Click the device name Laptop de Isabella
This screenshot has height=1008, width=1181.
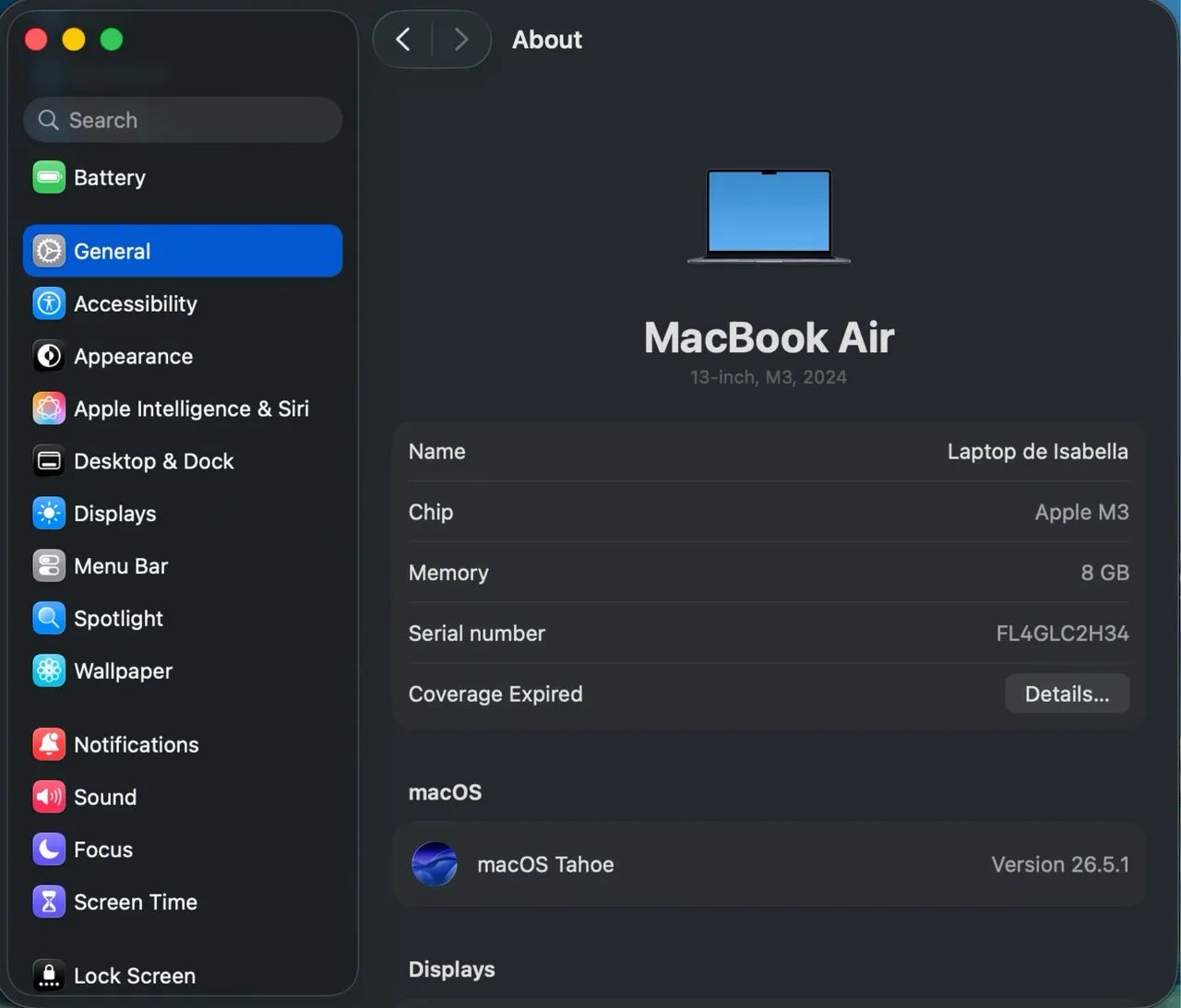click(x=1037, y=451)
